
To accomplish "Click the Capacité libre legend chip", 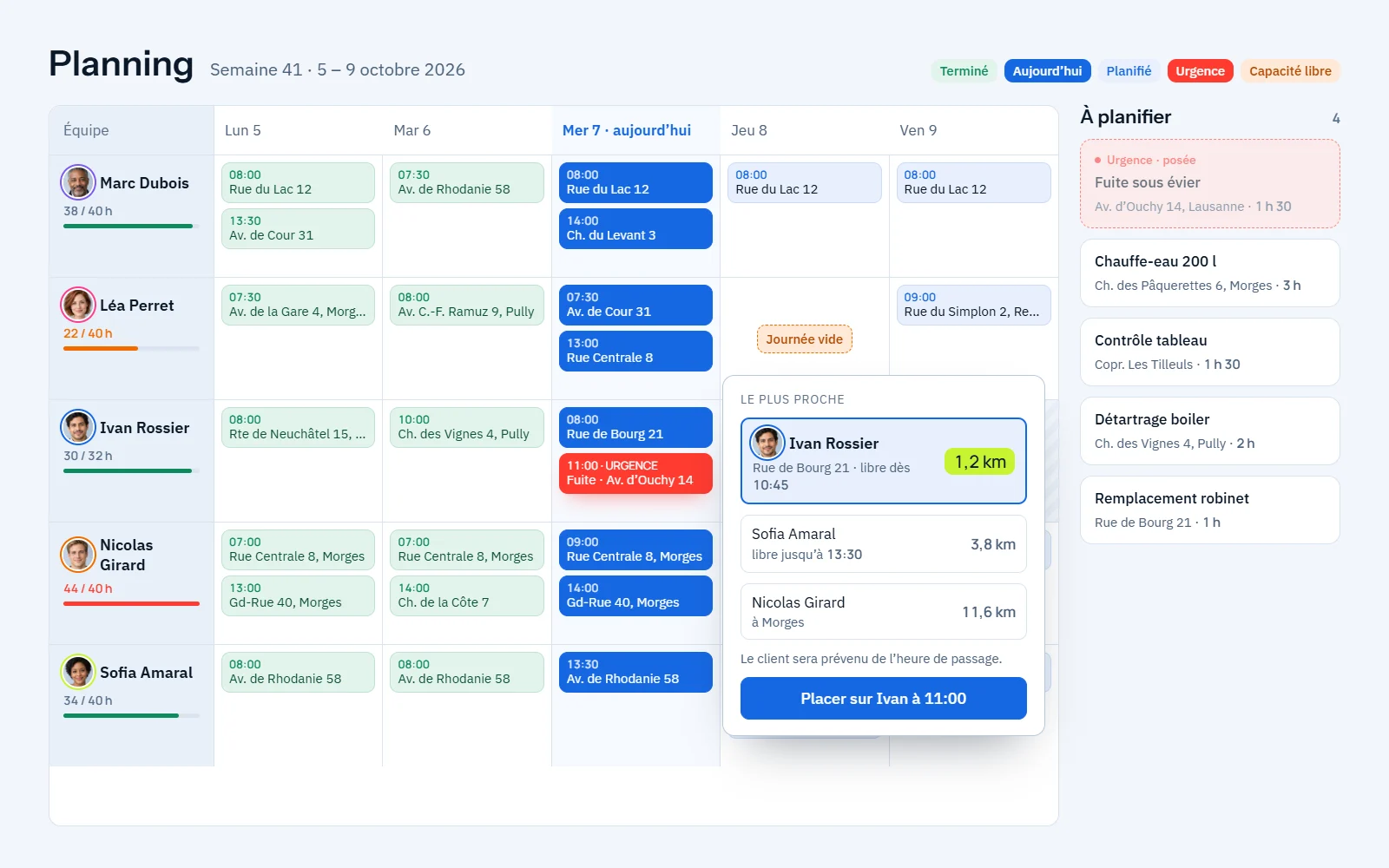I will (1290, 71).
